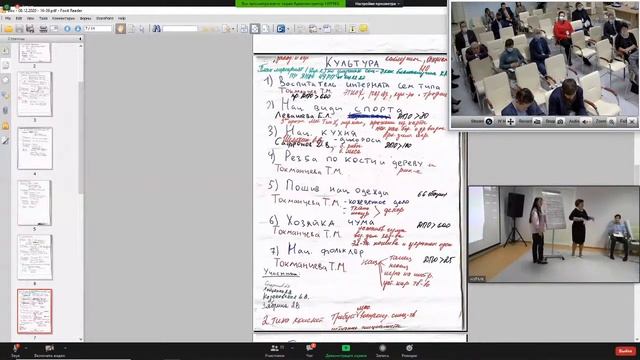Select the Hand tool

[120, 28]
